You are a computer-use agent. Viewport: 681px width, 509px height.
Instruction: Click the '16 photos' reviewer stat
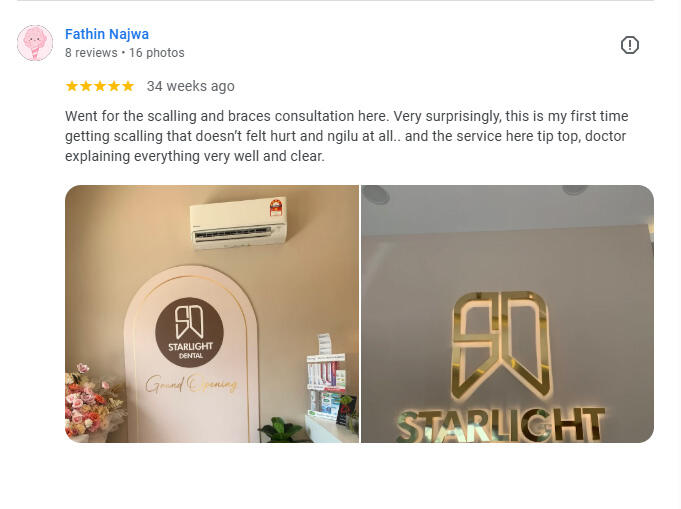[156, 53]
